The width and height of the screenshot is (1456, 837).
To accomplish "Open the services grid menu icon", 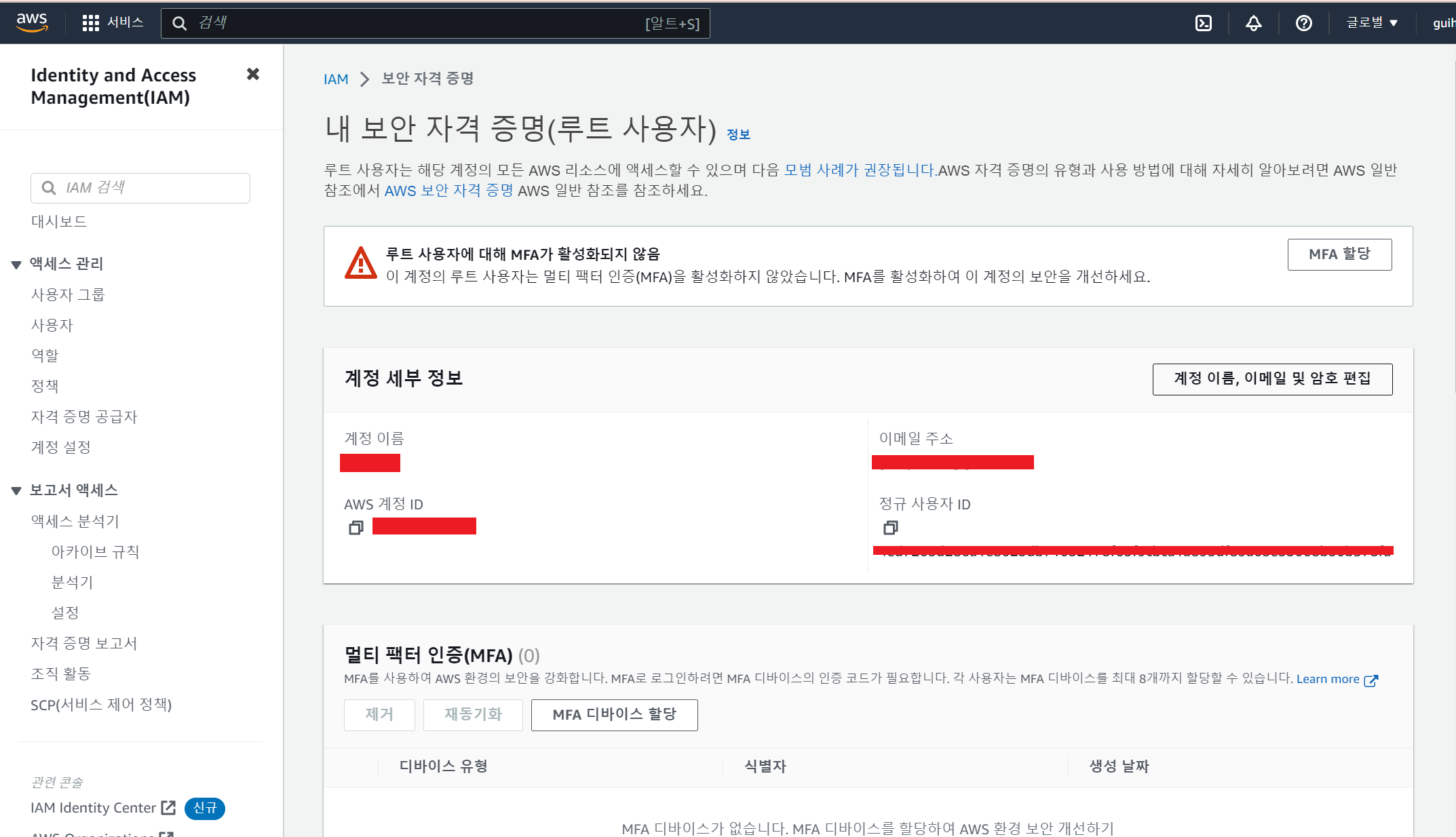I will pos(90,23).
